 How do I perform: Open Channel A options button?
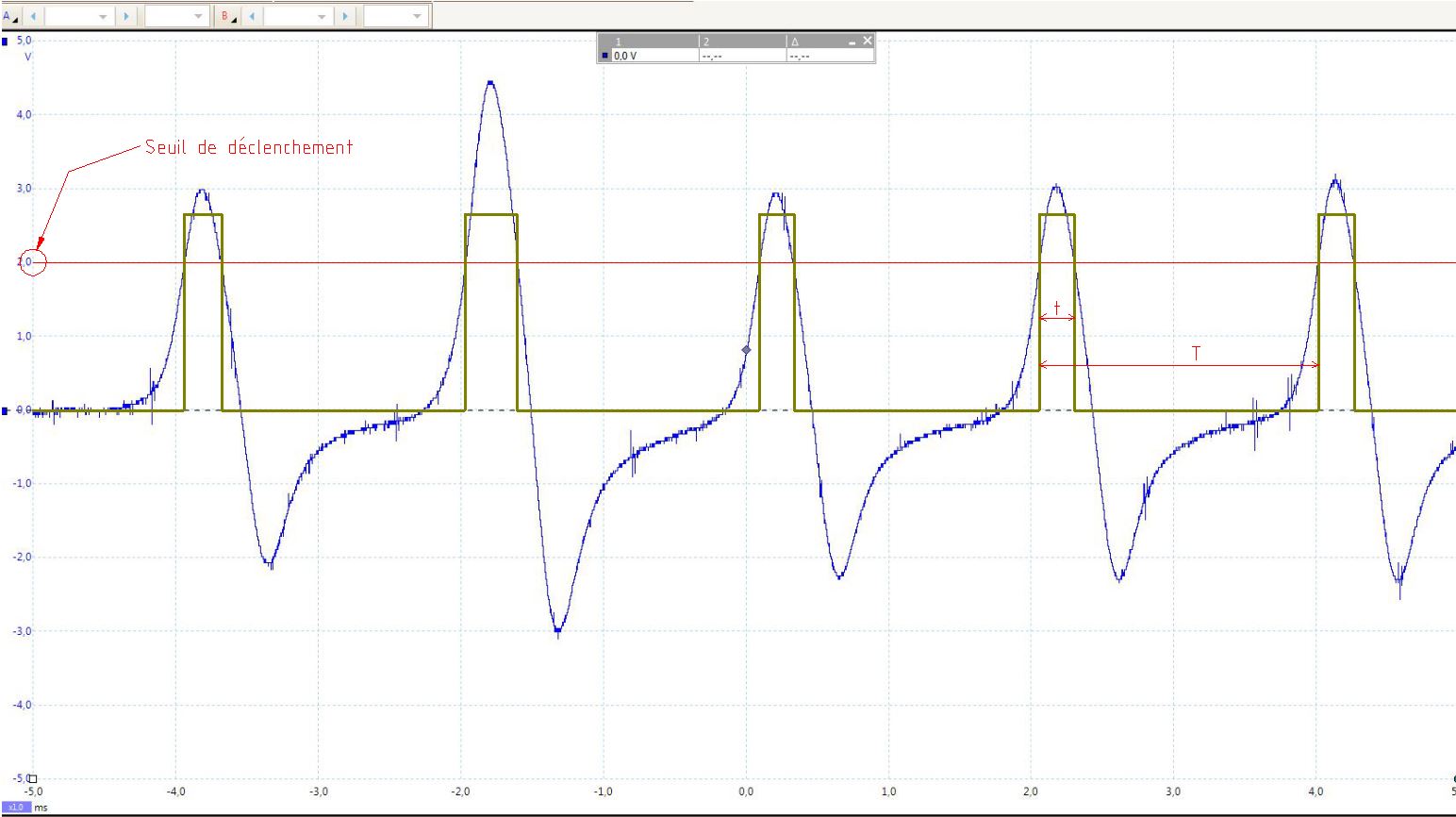click(9, 16)
